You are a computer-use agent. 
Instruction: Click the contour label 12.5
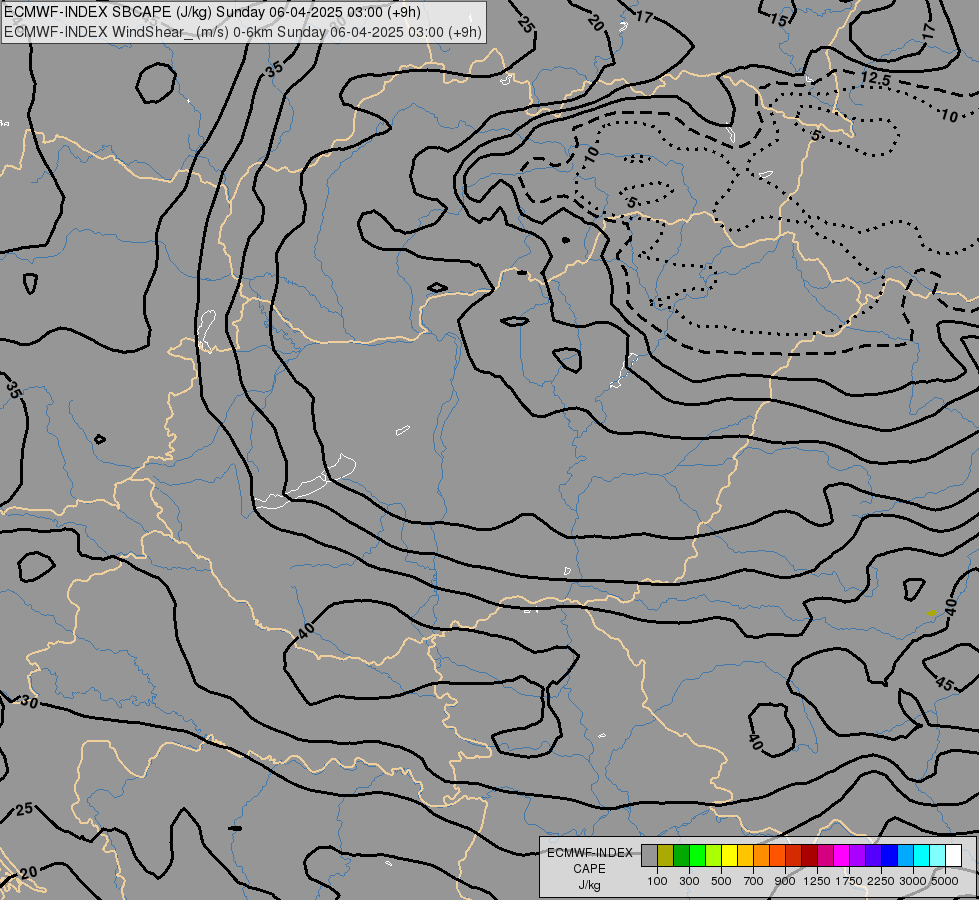pos(875,79)
